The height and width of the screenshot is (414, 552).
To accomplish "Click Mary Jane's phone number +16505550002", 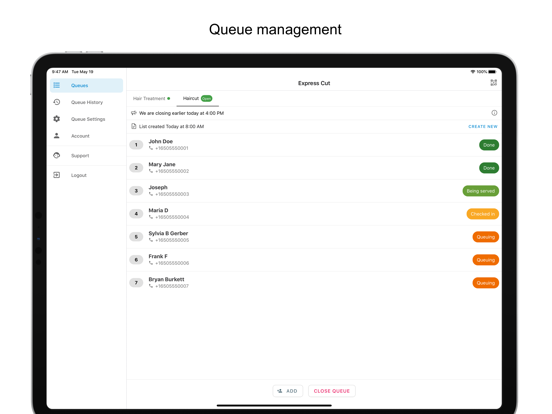I will pyautogui.click(x=172, y=171).
